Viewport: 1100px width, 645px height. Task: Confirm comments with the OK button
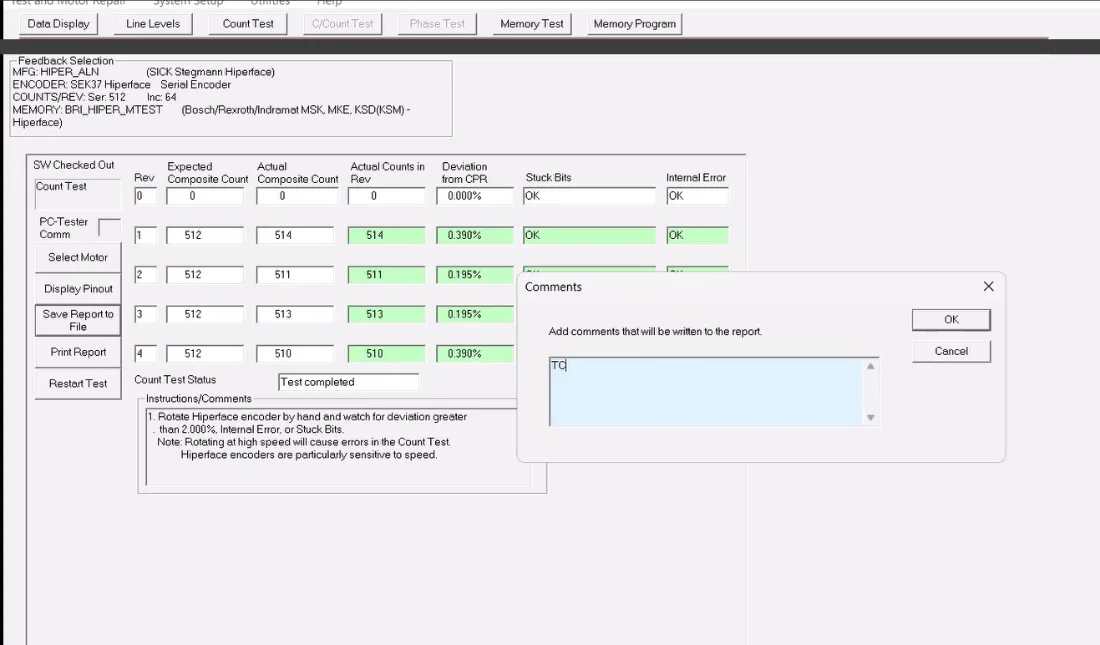tap(951, 319)
